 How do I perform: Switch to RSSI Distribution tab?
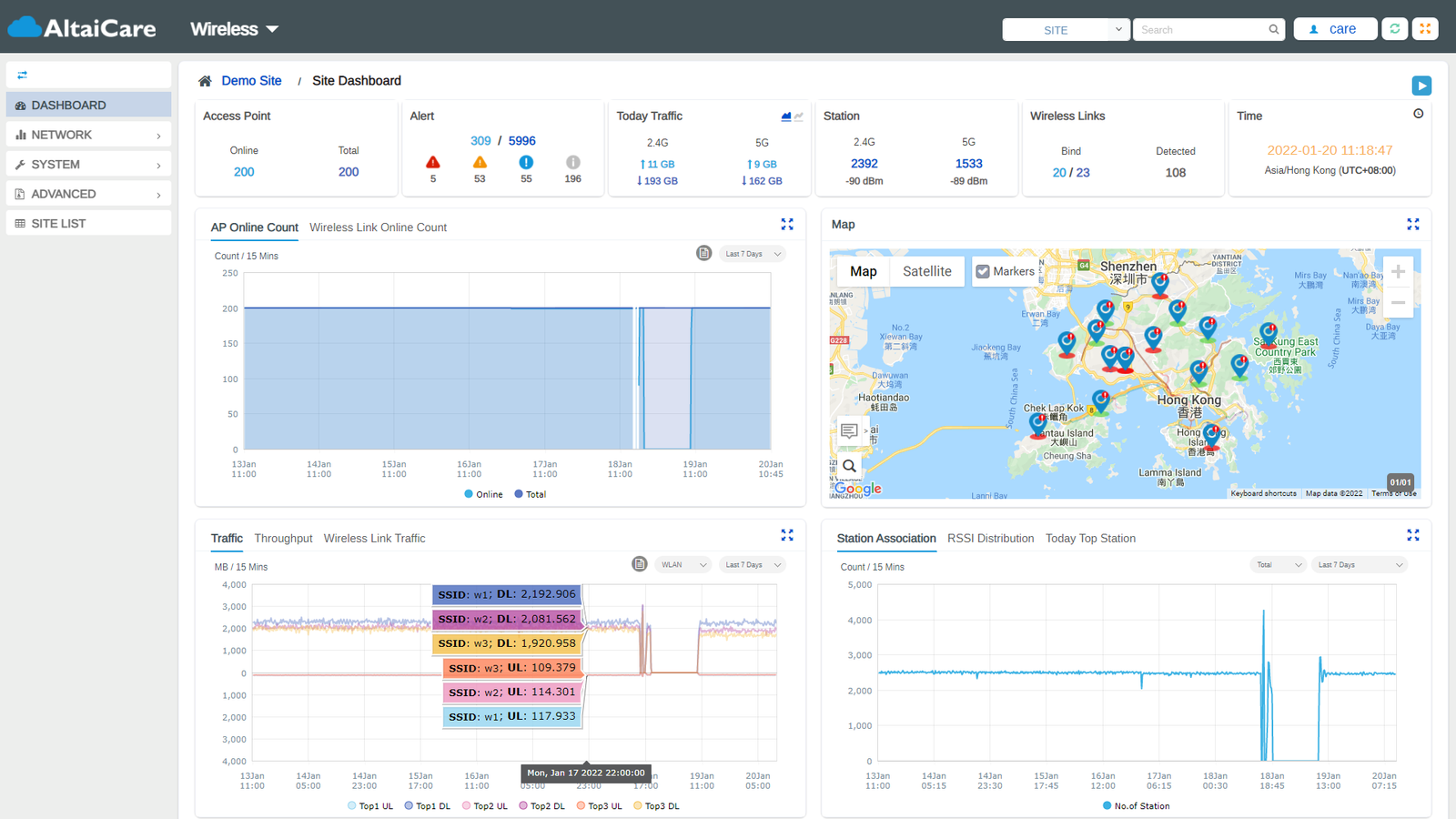(990, 539)
